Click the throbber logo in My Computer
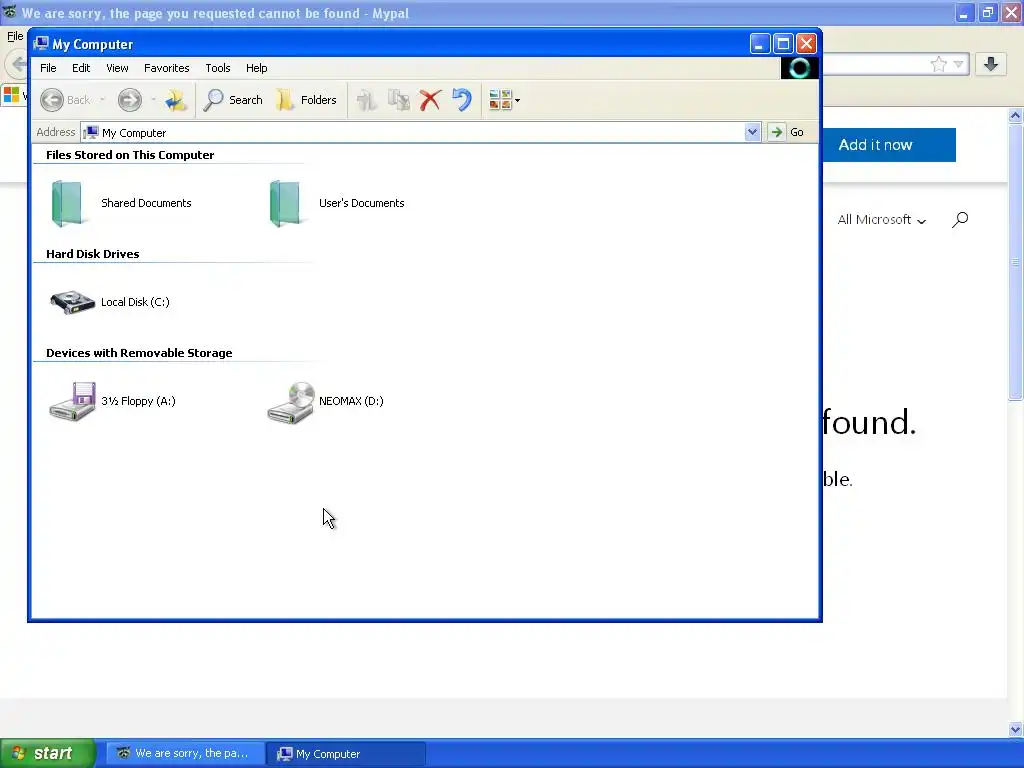 coord(799,68)
